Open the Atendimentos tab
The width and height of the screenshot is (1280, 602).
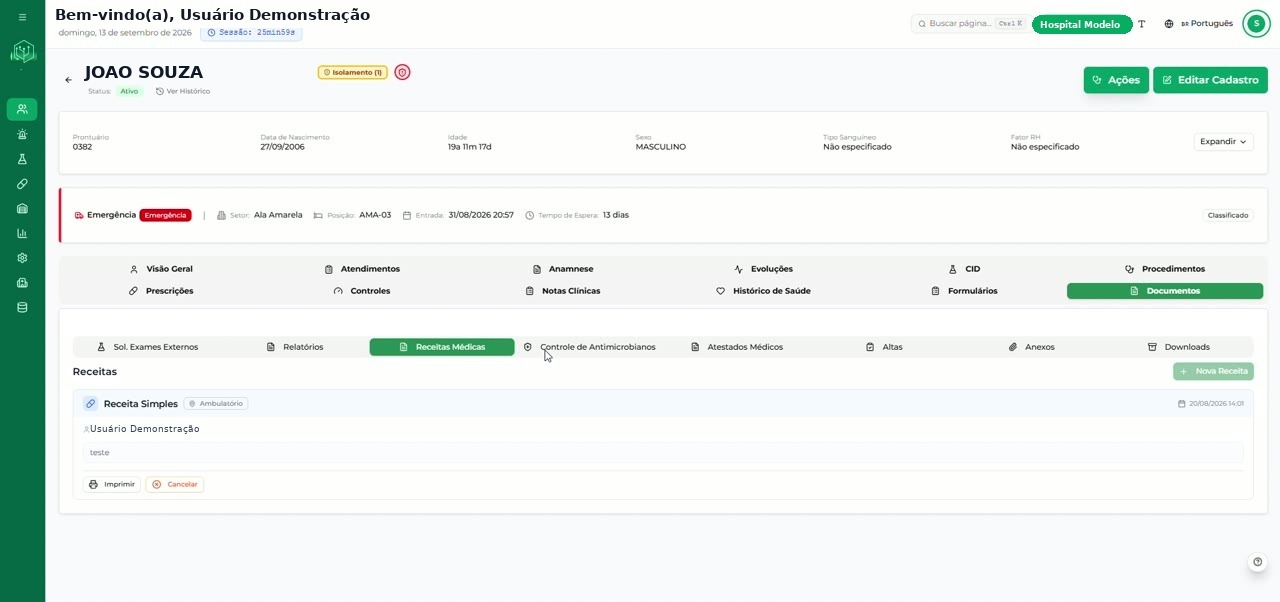pos(362,269)
